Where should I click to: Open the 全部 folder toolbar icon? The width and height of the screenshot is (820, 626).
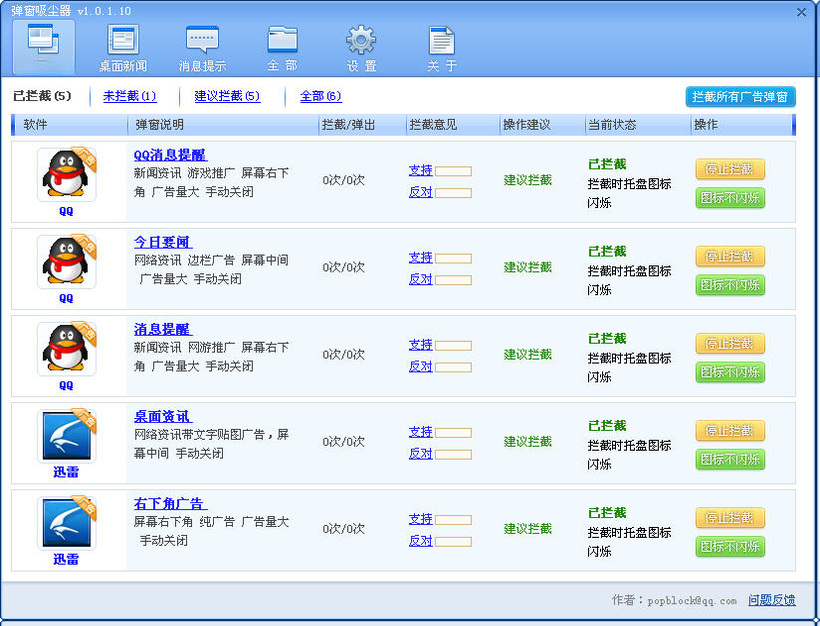click(282, 48)
